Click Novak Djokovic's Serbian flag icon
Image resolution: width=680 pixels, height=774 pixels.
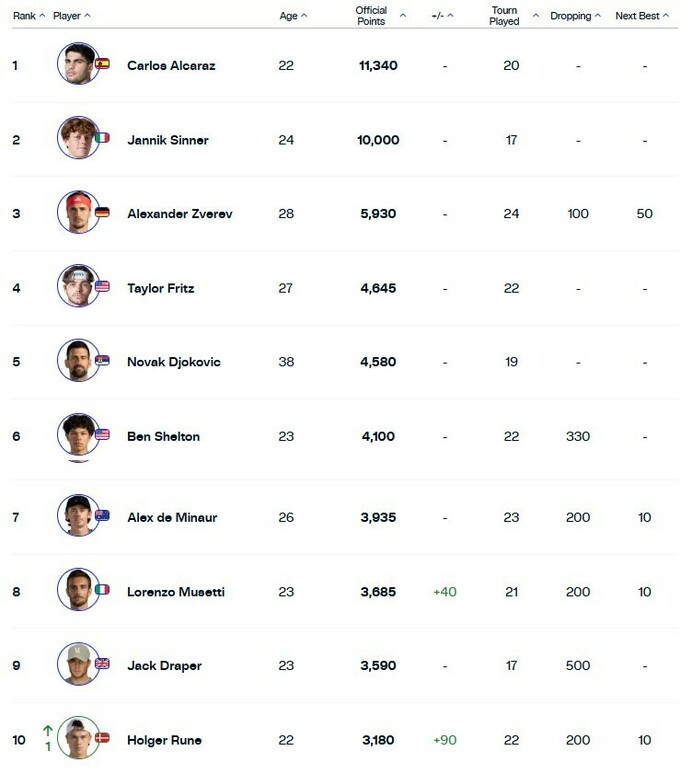(x=103, y=361)
